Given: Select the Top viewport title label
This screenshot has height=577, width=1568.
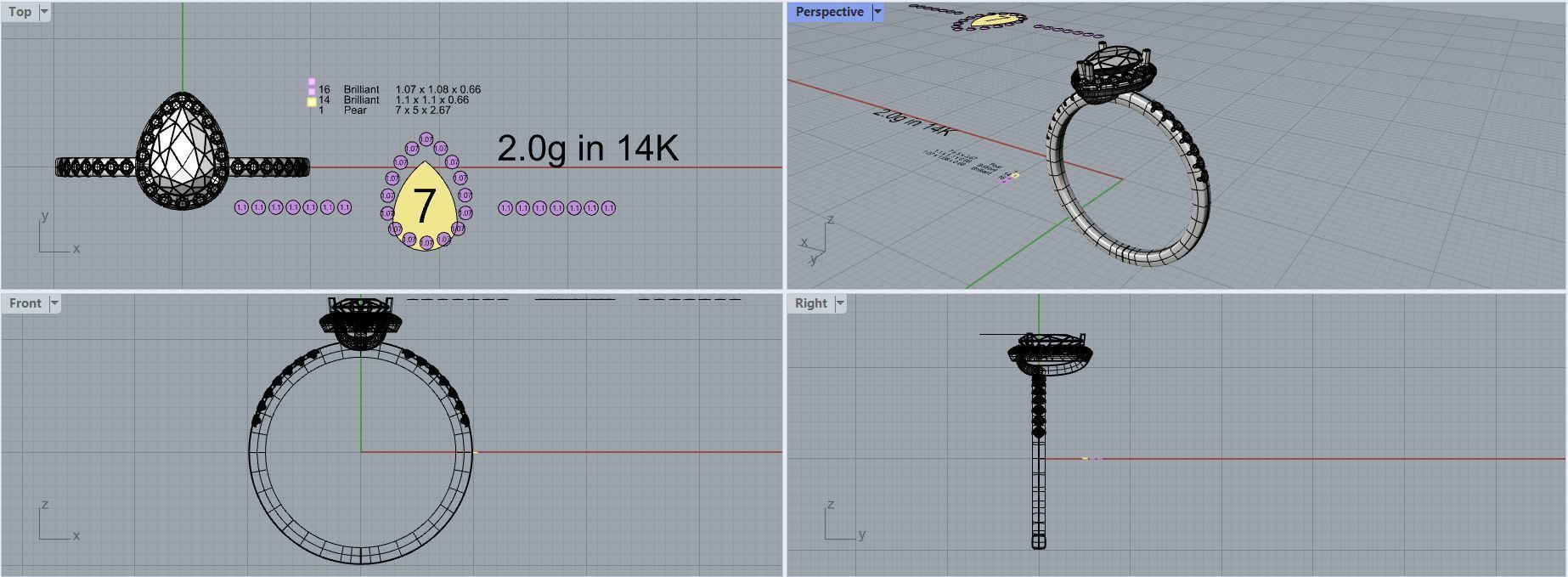Looking at the screenshot, I should [x=20, y=12].
